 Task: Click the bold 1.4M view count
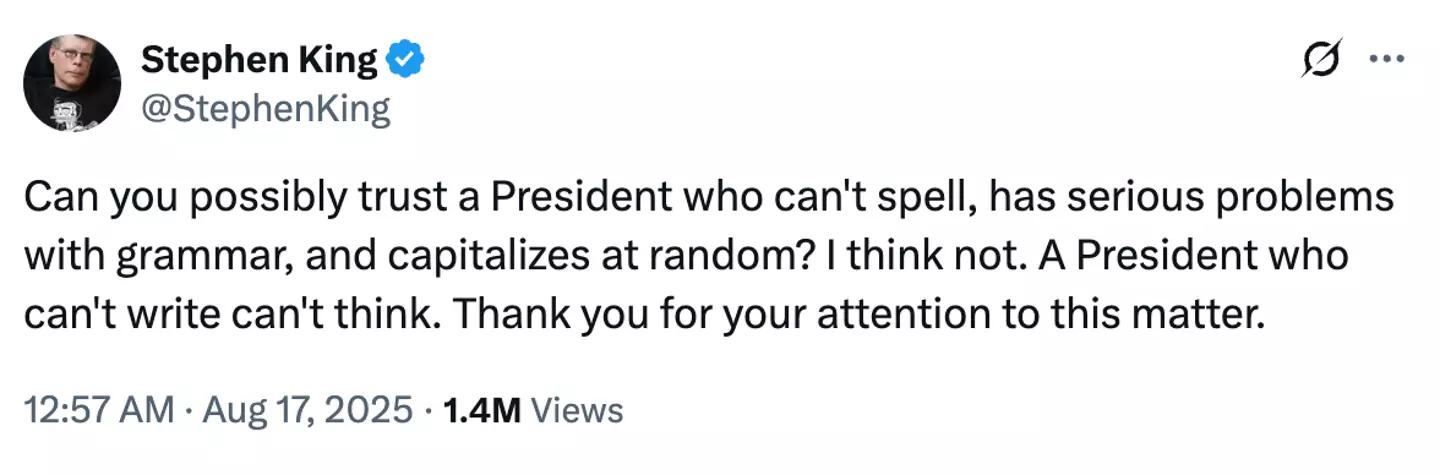coord(480,410)
